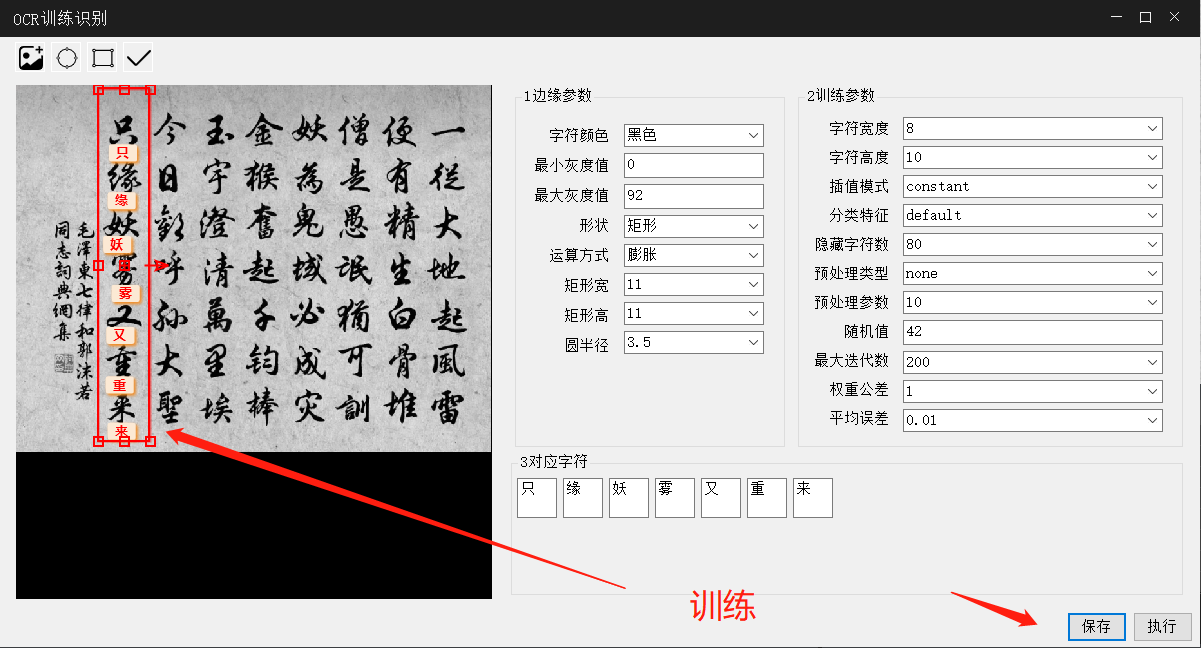The height and width of the screenshot is (648, 1201).
Task: Open the 字符宽度 dropdown showing 8
Action: 1032,128
